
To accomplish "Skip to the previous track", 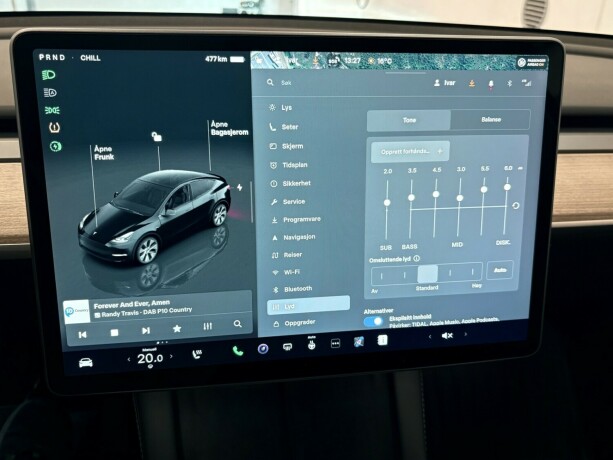I will click(x=82, y=335).
